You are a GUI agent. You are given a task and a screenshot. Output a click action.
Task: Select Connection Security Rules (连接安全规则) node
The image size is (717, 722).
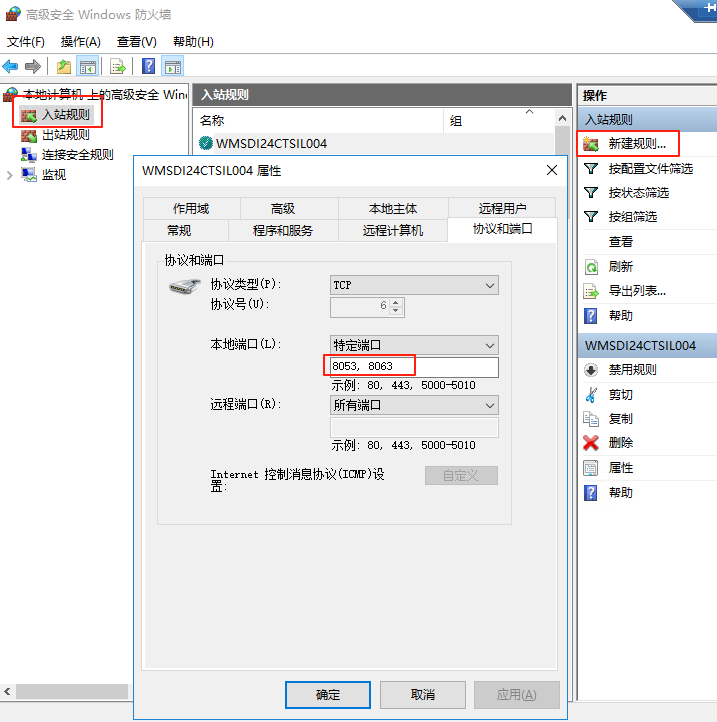point(77,155)
